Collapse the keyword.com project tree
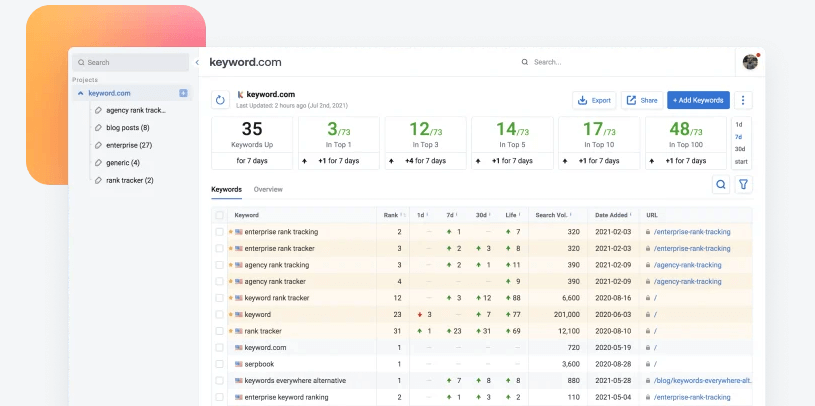815x406 pixels. [x=81, y=94]
